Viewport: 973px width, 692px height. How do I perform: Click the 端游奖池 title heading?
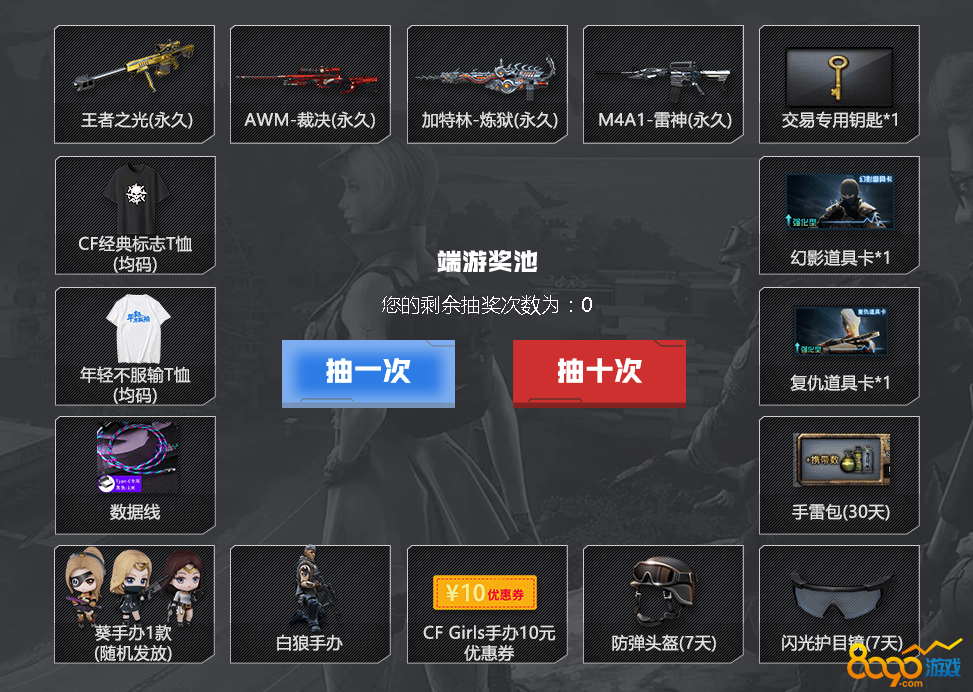(487, 261)
